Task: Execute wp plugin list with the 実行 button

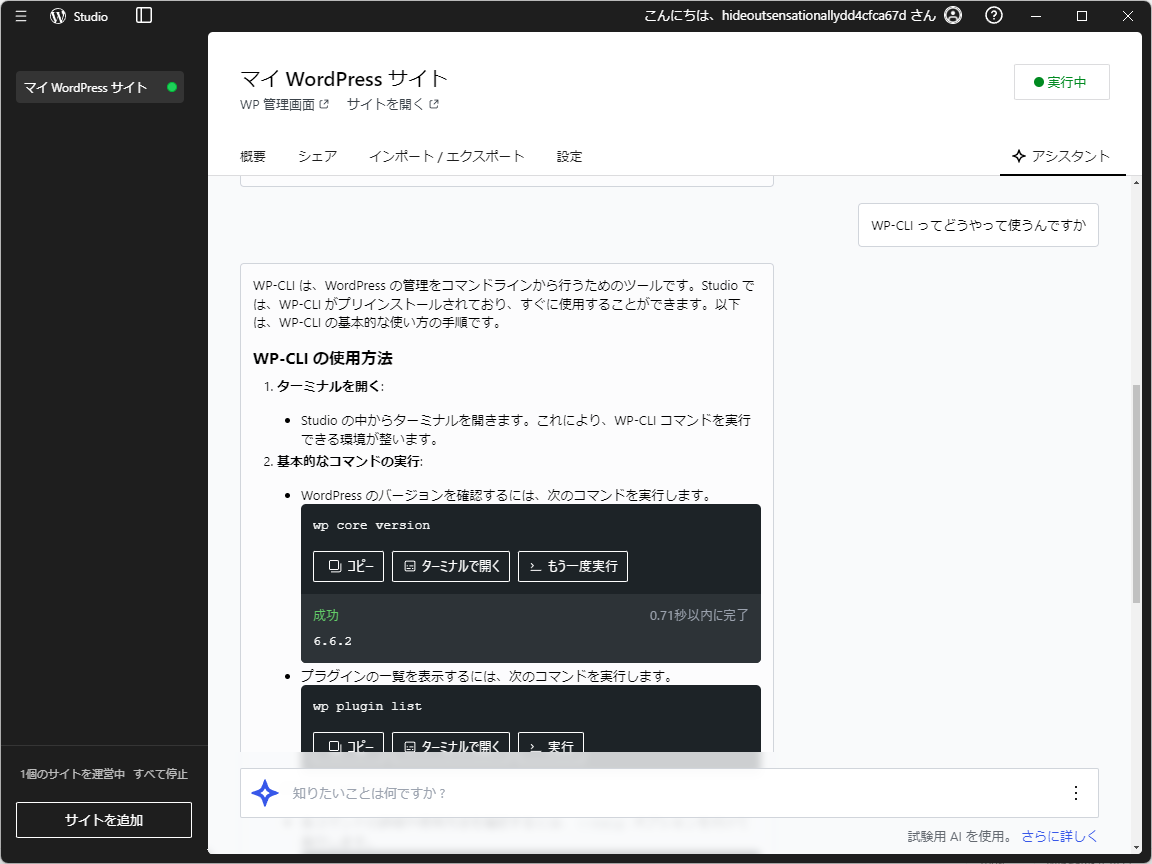Action: (x=550, y=745)
